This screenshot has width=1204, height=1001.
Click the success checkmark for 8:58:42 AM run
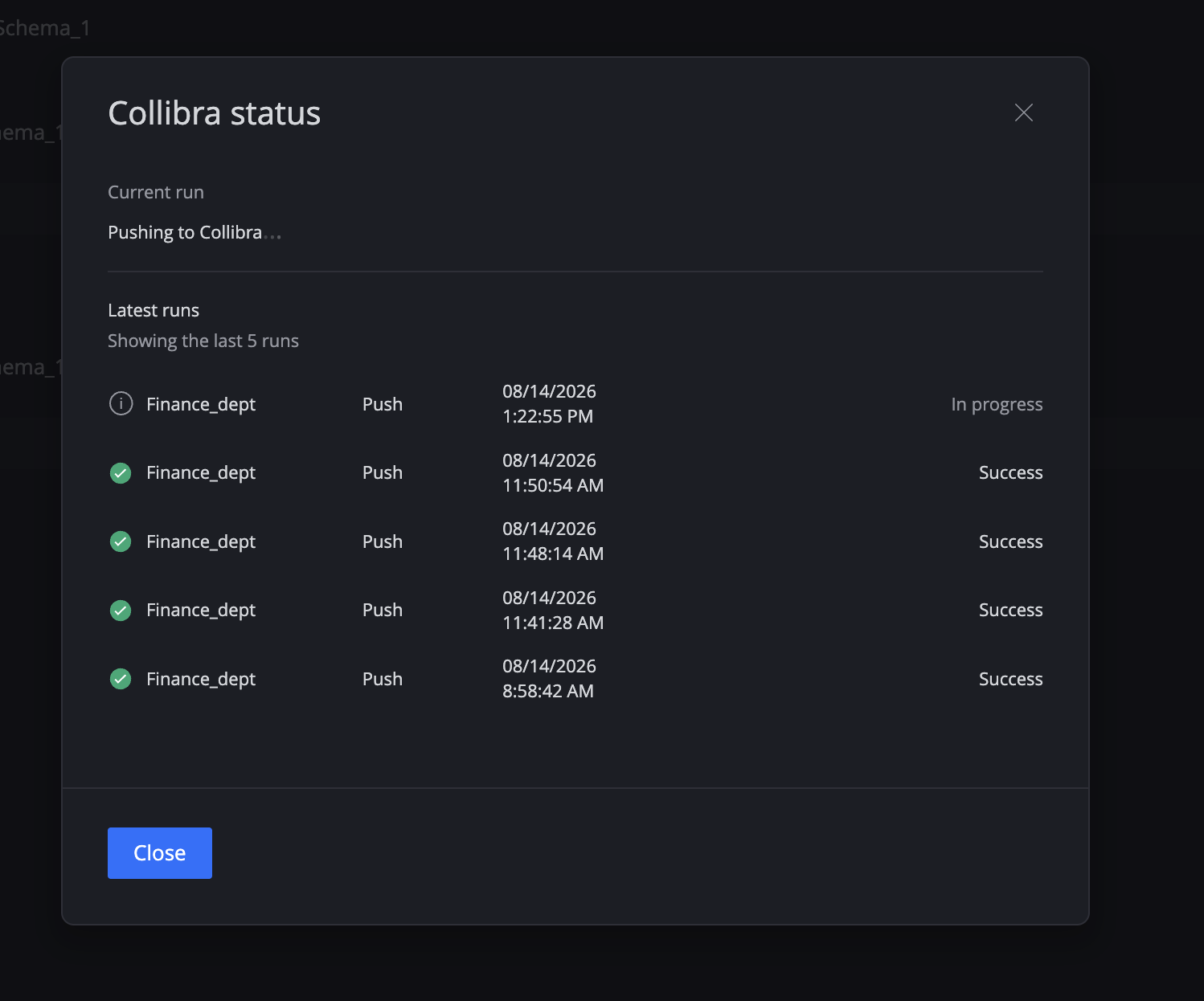(x=121, y=679)
